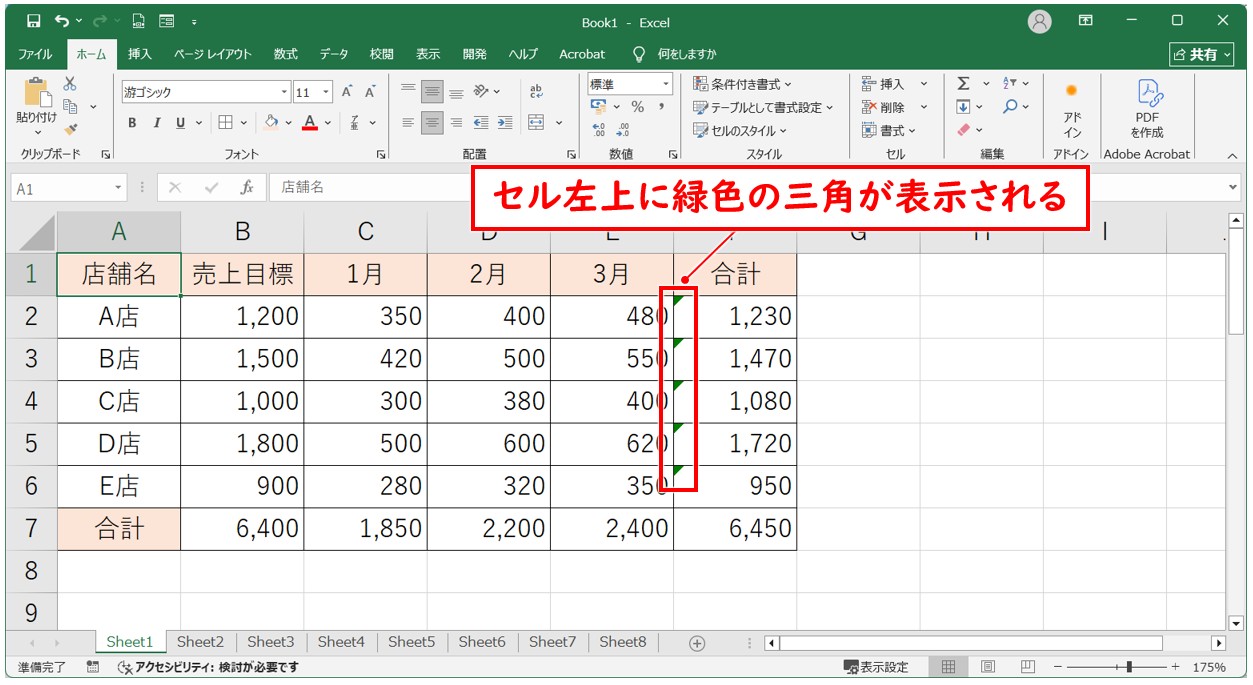Click the Cut scissors icon
This screenshot has height=685, width=1253.
click(x=70, y=85)
